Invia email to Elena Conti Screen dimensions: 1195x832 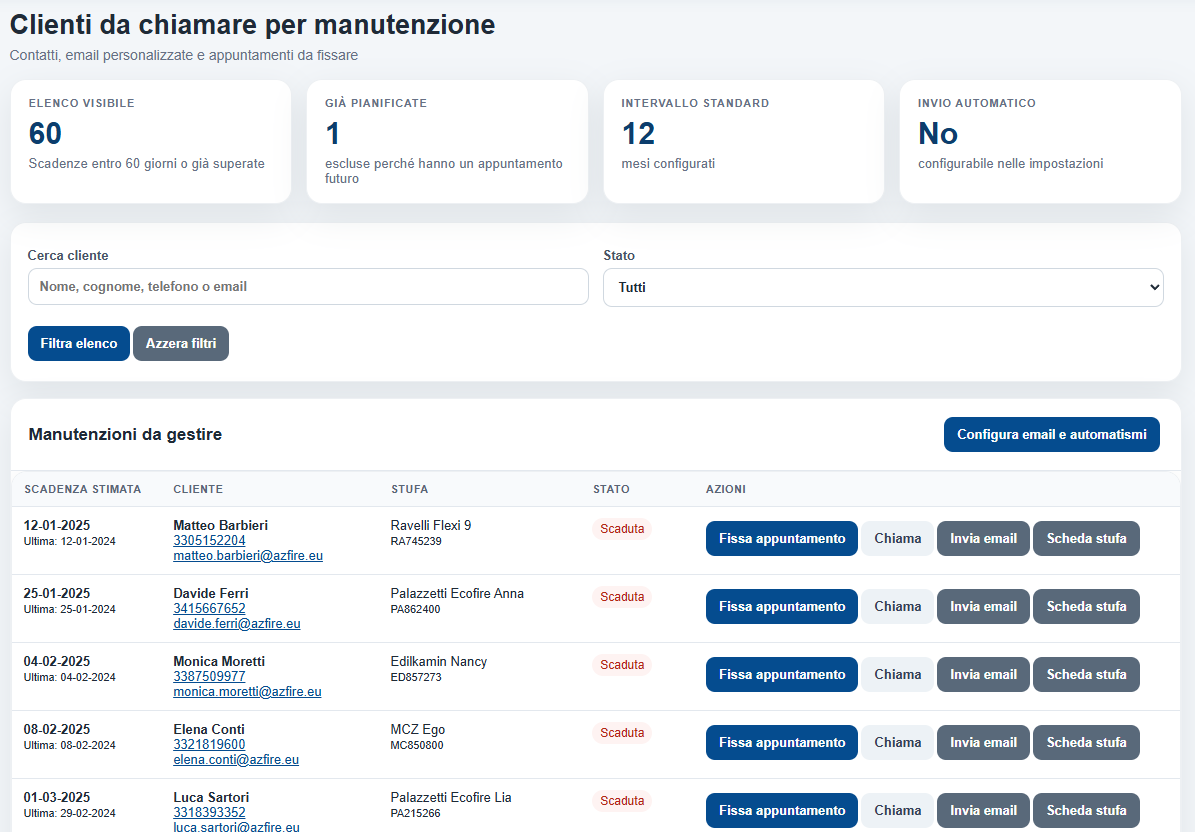pyautogui.click(x=983, y=743)
